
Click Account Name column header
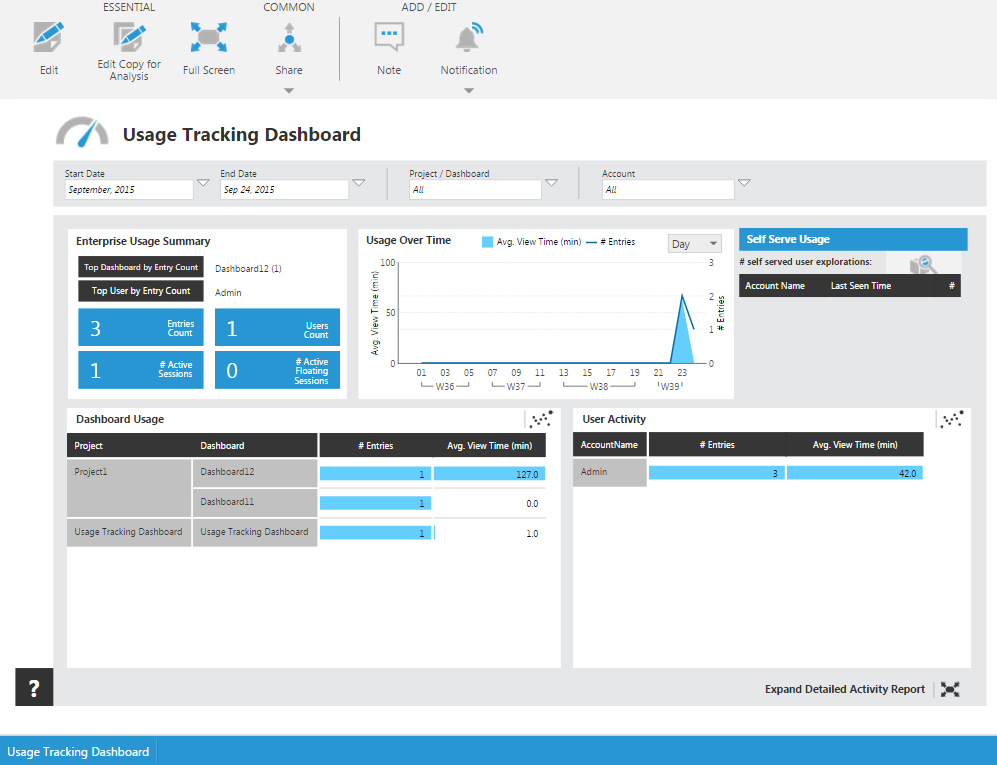[774, 286]
